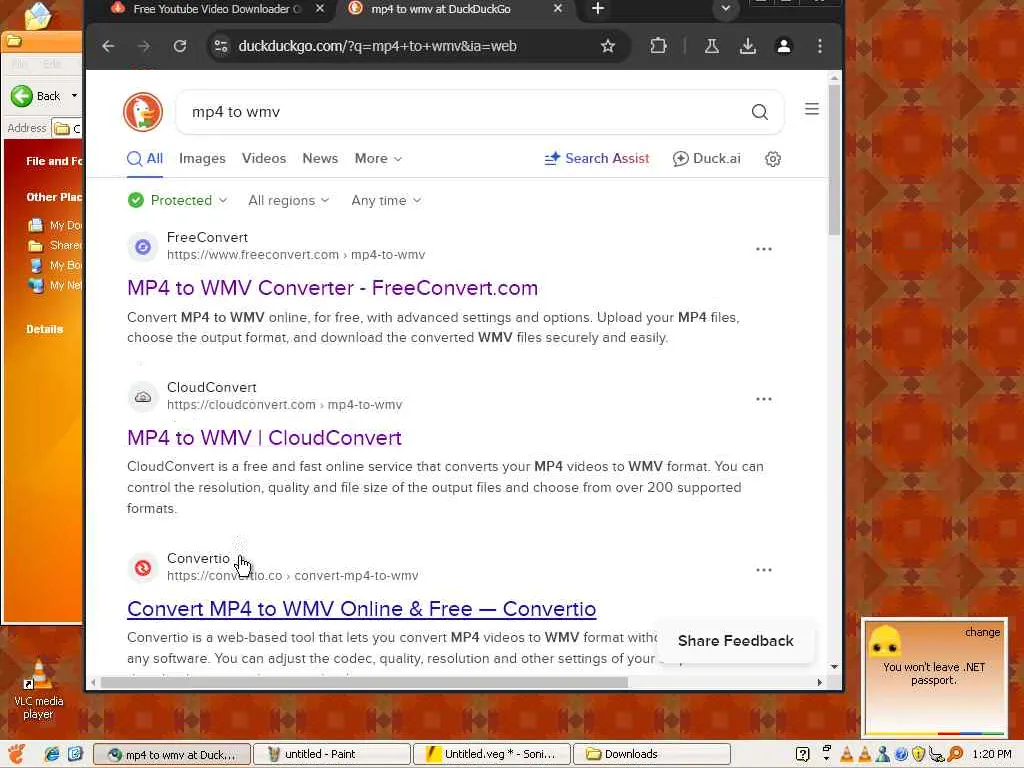Open Search Assist
The image size is (1024, 768).
tap(597, 159)
